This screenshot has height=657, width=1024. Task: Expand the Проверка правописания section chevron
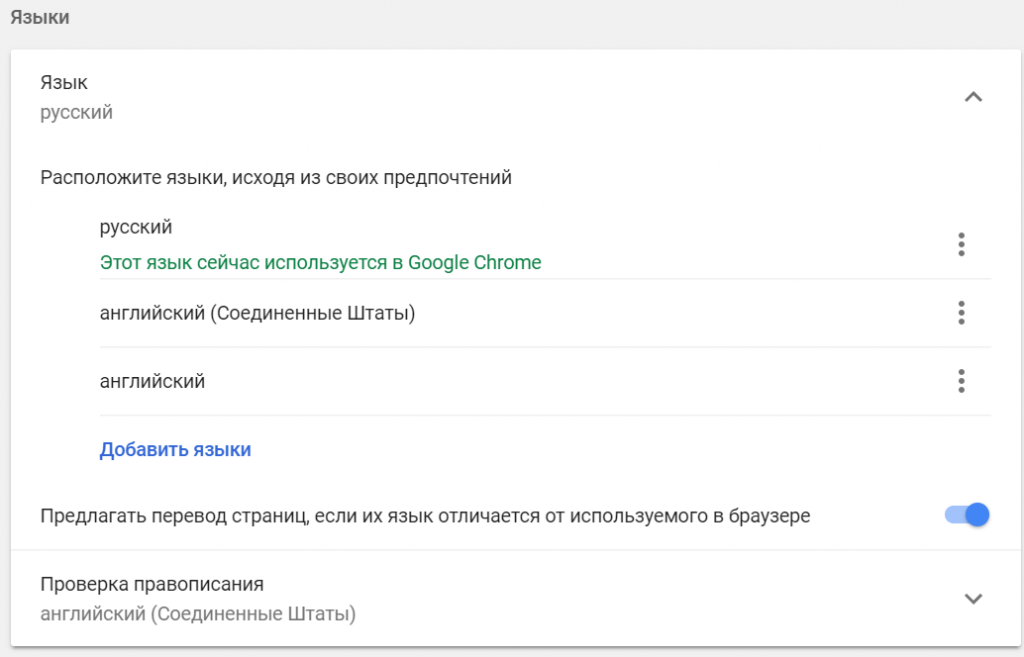(973, 599)
